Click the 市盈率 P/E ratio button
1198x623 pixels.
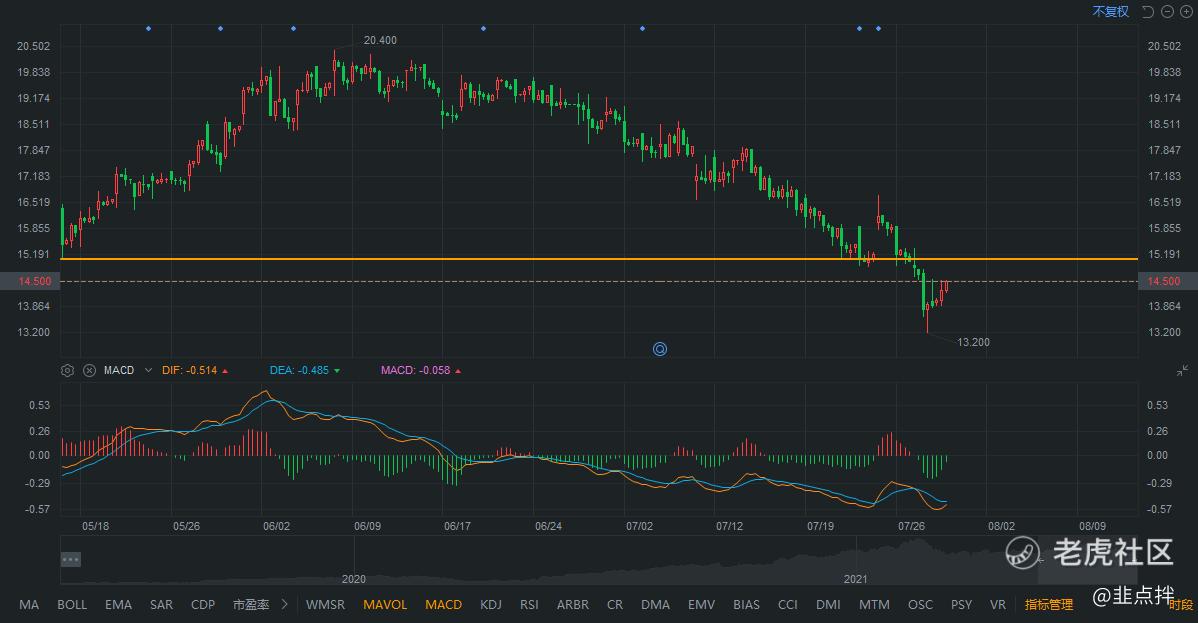click(250, 605)
